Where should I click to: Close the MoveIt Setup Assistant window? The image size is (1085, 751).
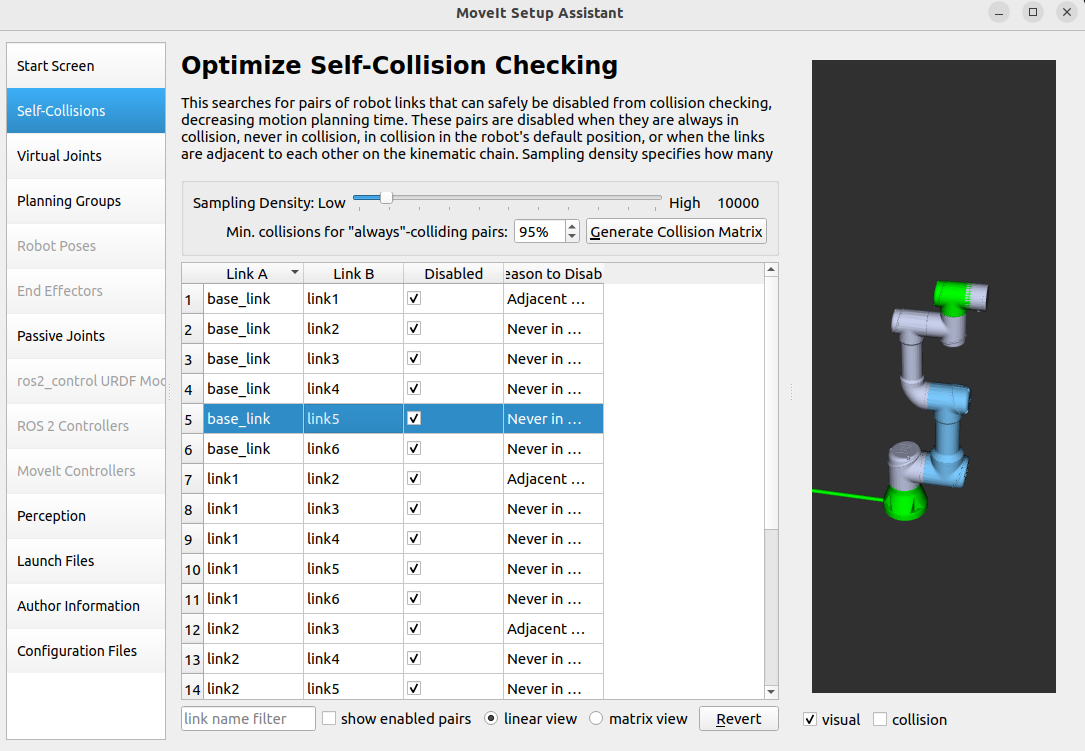(x=1067, y=12)
